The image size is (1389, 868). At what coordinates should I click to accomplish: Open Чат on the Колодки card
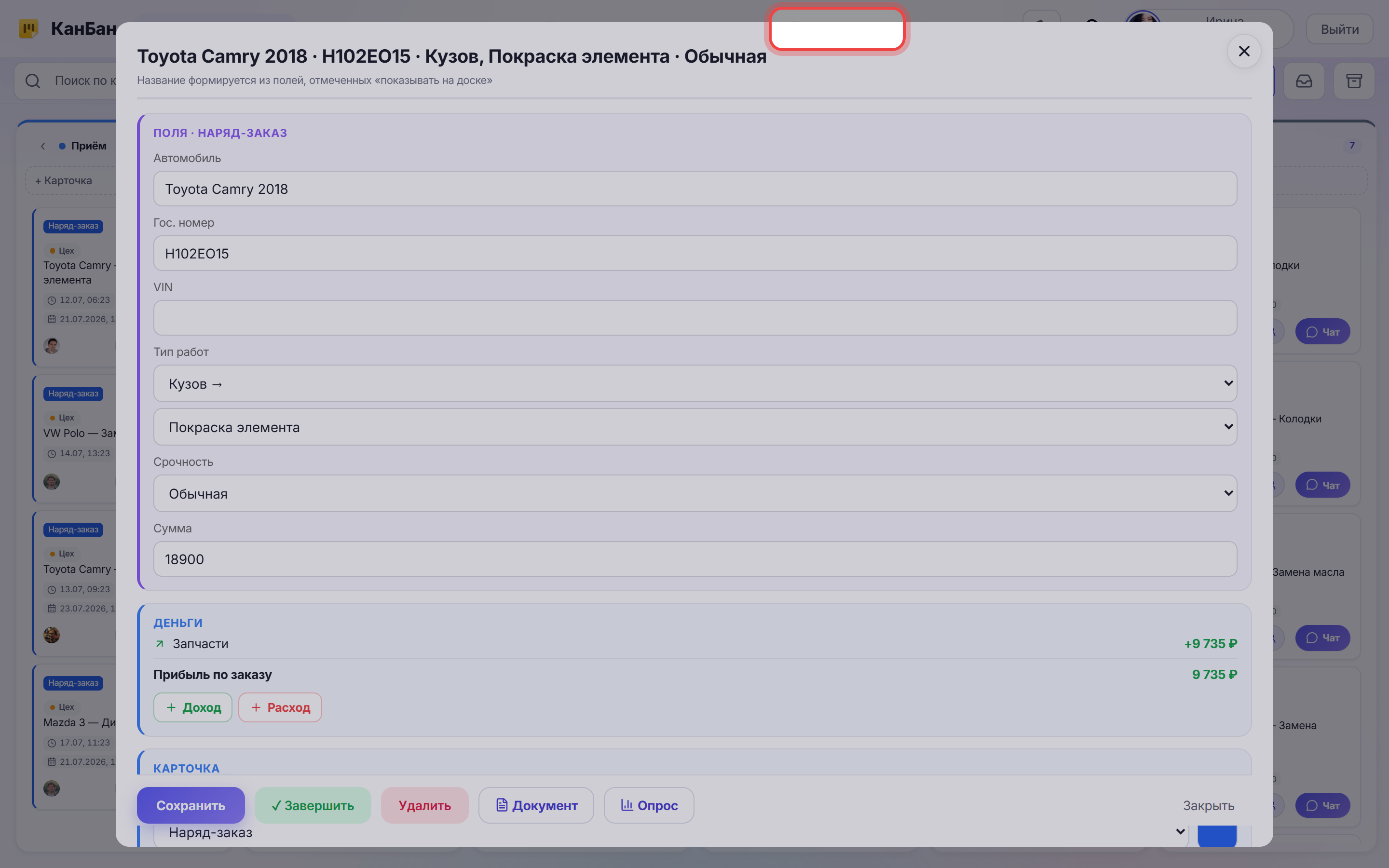click(x=1322, y=485)
